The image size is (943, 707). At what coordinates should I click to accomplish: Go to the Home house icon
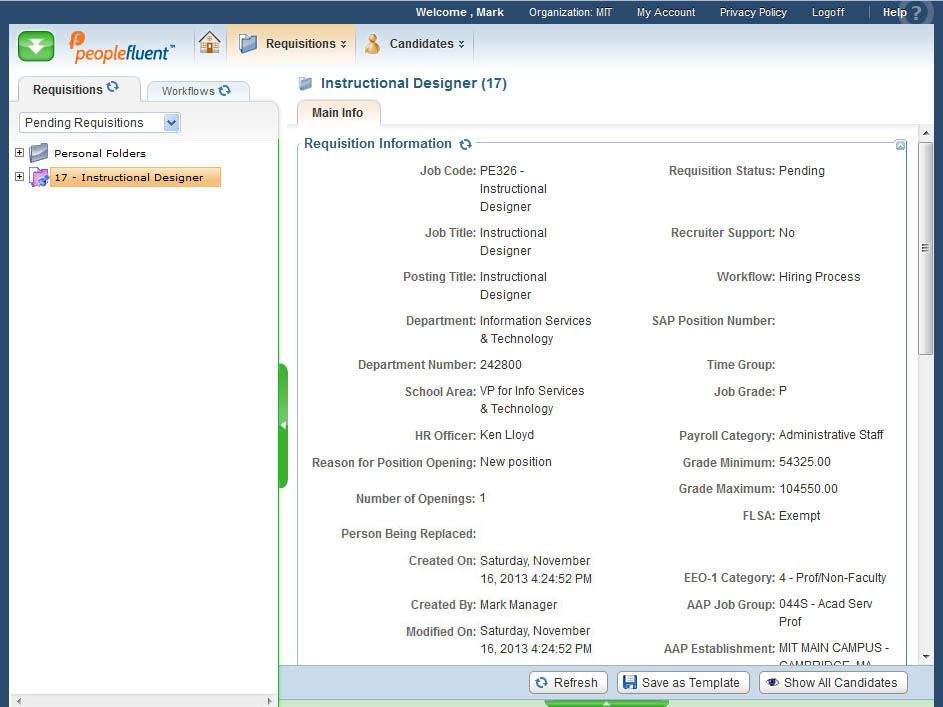[x=209, y=43]
